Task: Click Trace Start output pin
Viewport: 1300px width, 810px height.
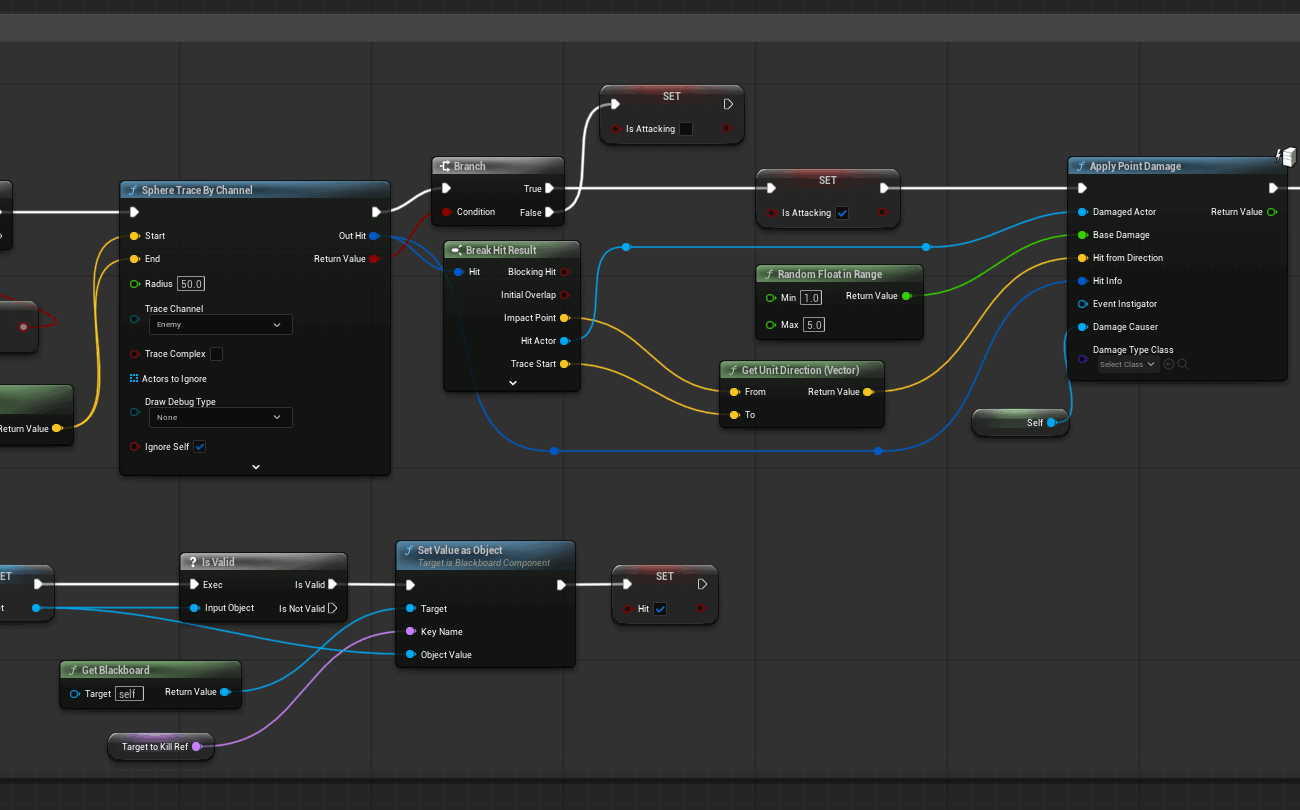Action: (564, 364)
